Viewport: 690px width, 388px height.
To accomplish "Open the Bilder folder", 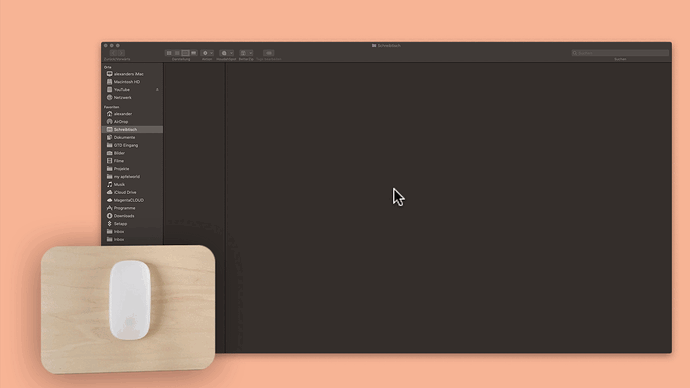I will coord(132,154).
